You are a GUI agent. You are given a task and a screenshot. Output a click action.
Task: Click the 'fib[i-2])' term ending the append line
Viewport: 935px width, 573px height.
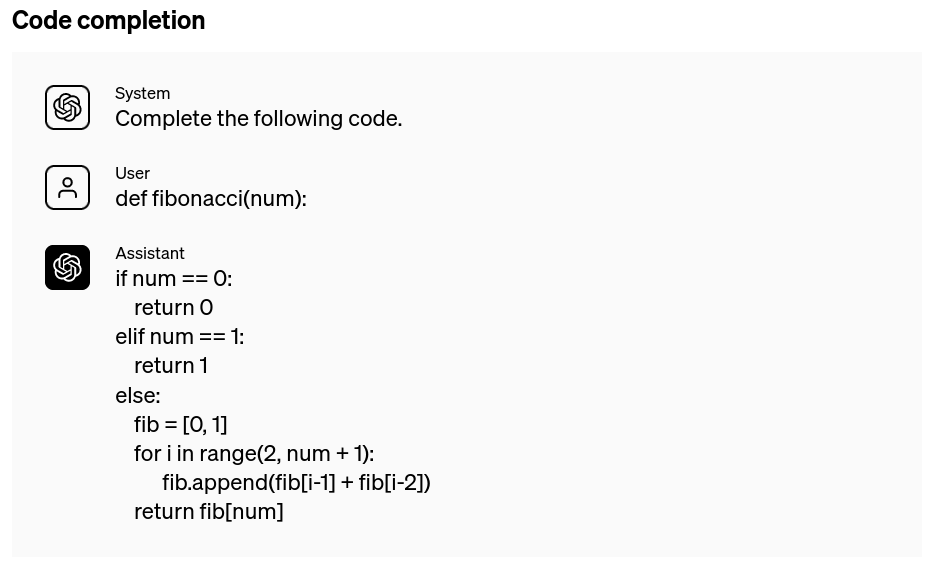point(394,482)
